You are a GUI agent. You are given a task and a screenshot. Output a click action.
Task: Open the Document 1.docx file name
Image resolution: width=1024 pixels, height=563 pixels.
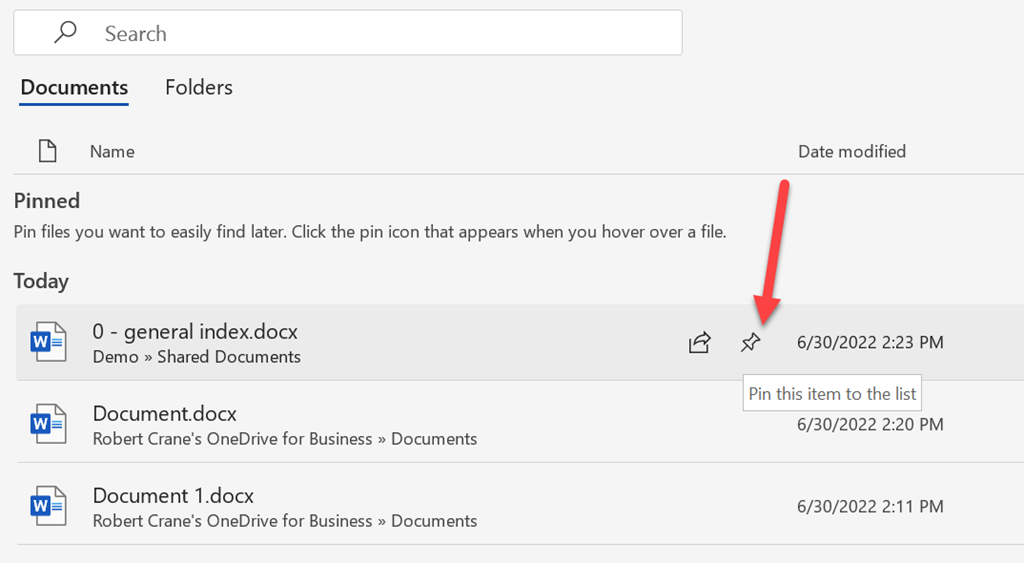pyautogui.click(x=173, y=495)
